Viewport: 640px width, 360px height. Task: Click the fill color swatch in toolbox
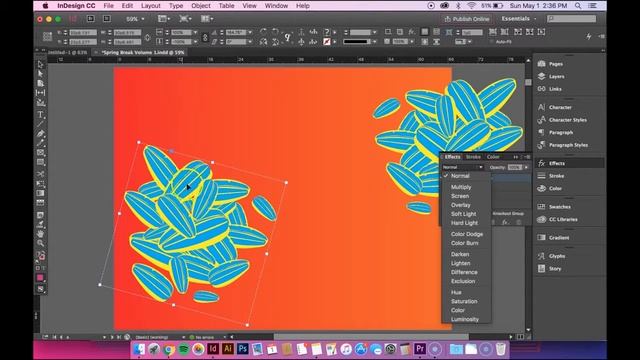40,278
